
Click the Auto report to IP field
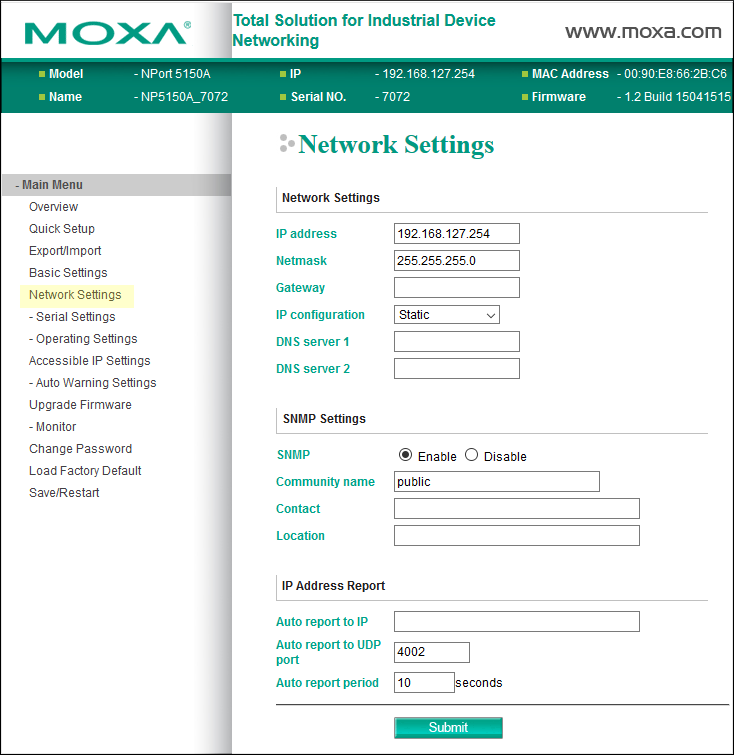tap(516, 622)
